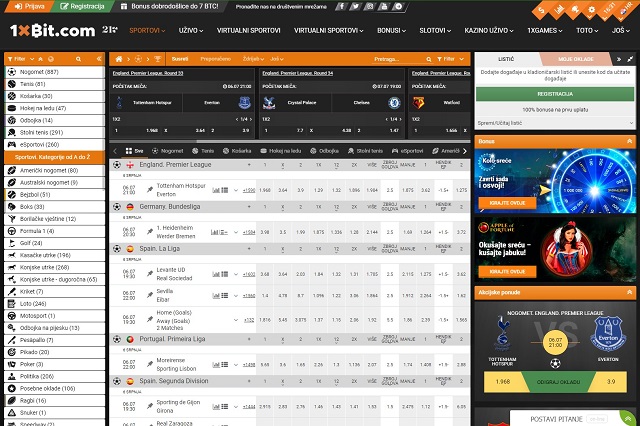
Task: Open the Bonusi menu dropdown
Action: click(x=391, y=31)
